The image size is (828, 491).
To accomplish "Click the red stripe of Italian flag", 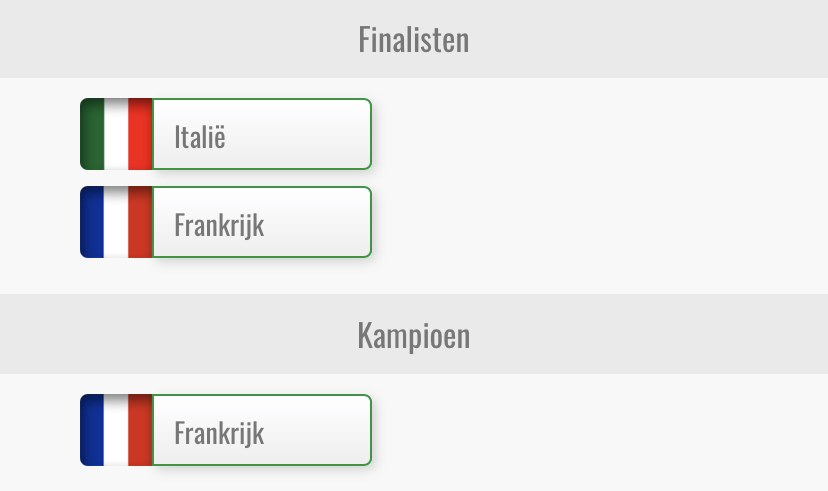I will pyautogui.click(x=140, y=134).
